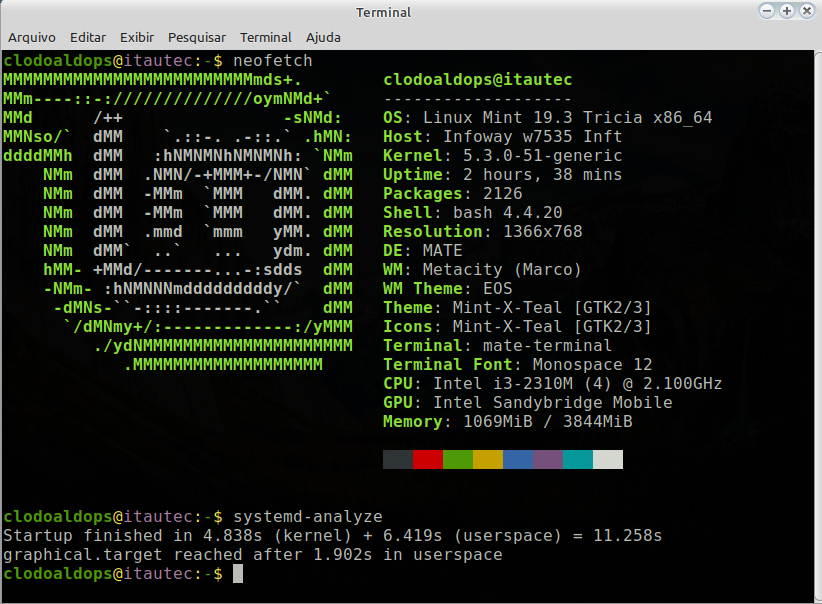
Task: Open the Exibir menu
Action: click(136, 37)
